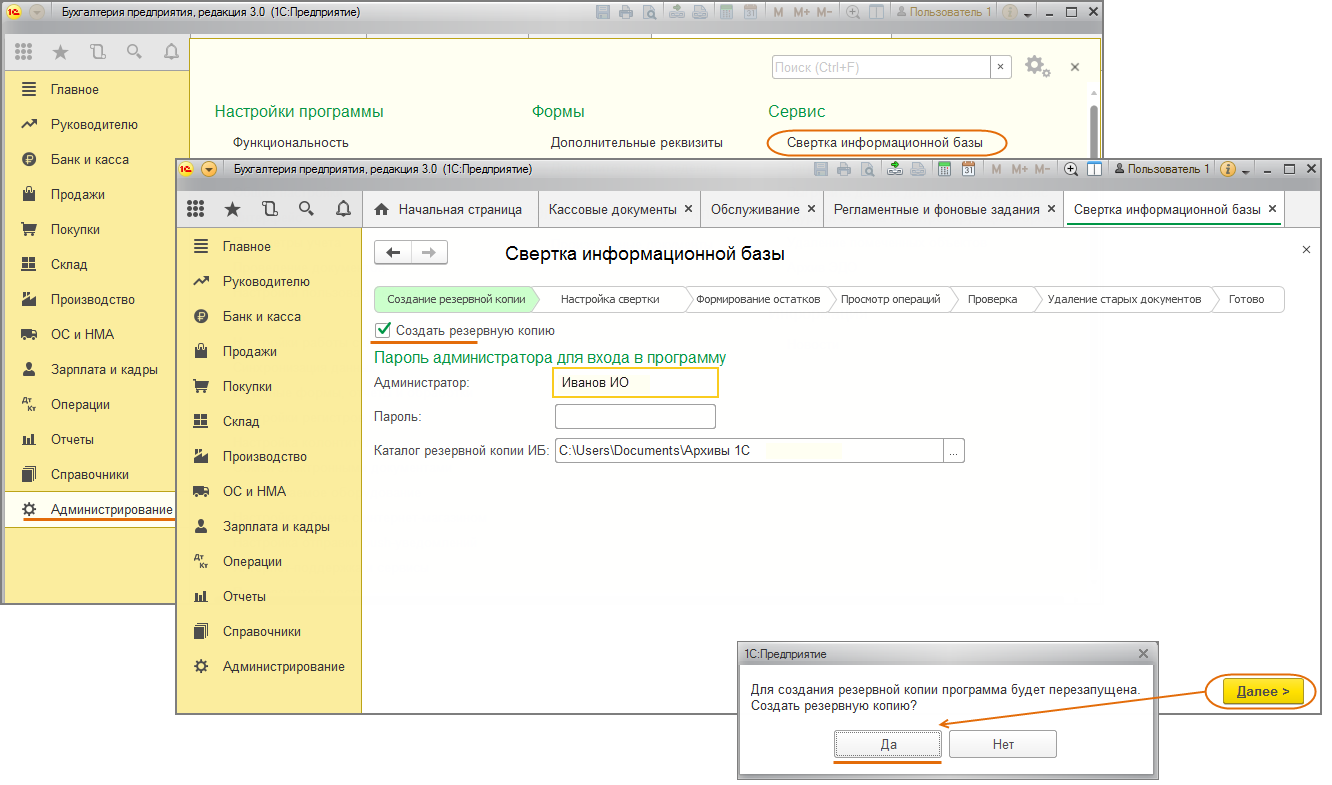
Task: Click the gear settings icon beside search field
Action: [x=1037, y=67]
